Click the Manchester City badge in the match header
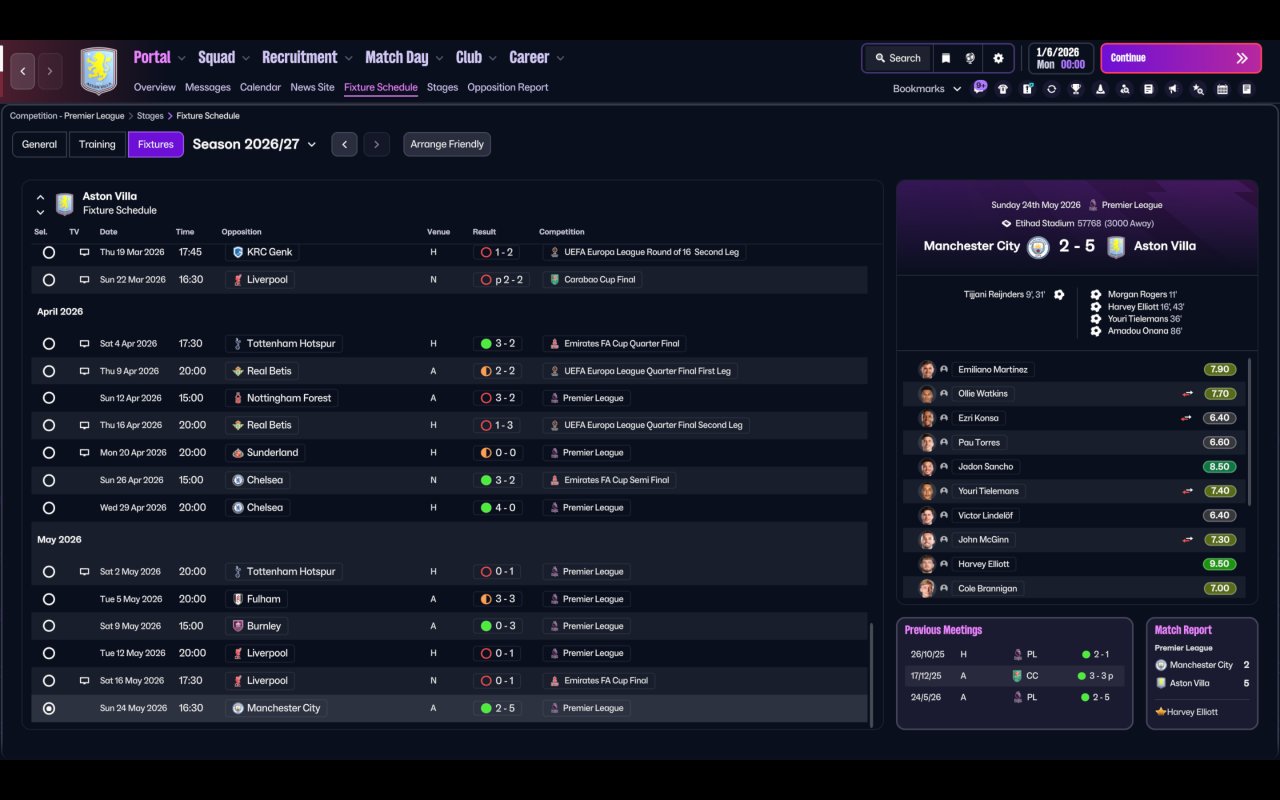The image size is (1280, 800). tap(1038, 247)
